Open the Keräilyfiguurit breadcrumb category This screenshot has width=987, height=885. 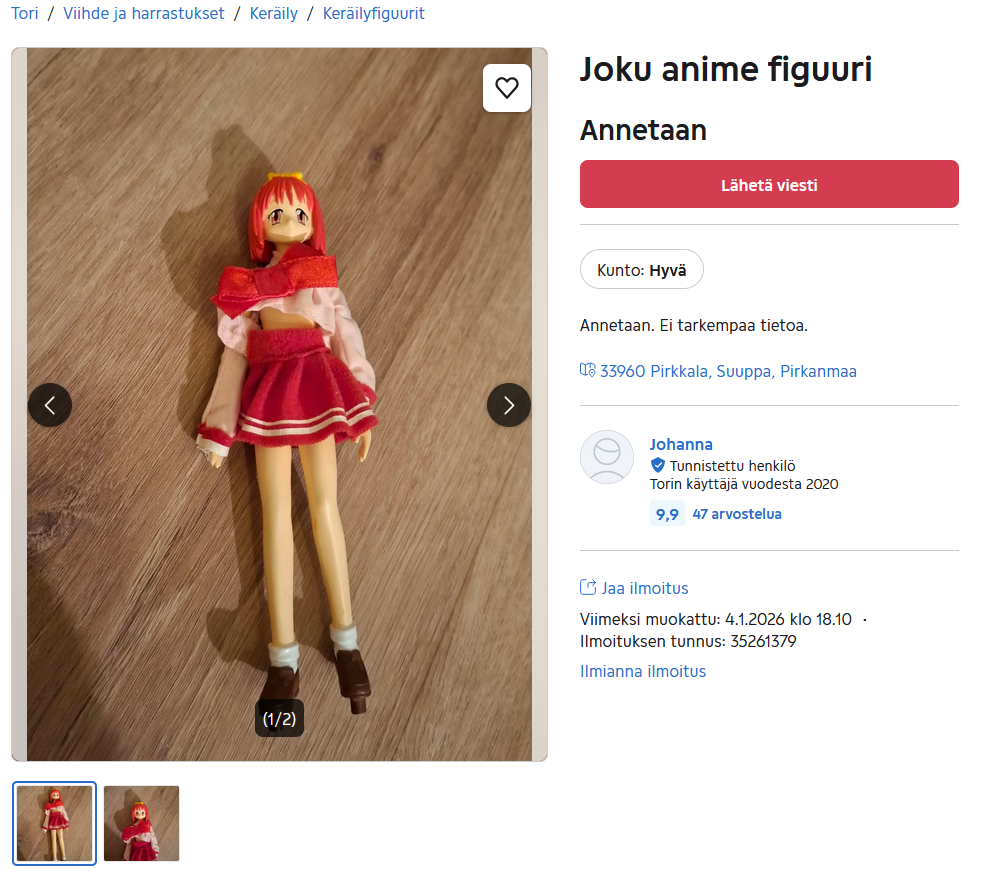tap(374, 13)
